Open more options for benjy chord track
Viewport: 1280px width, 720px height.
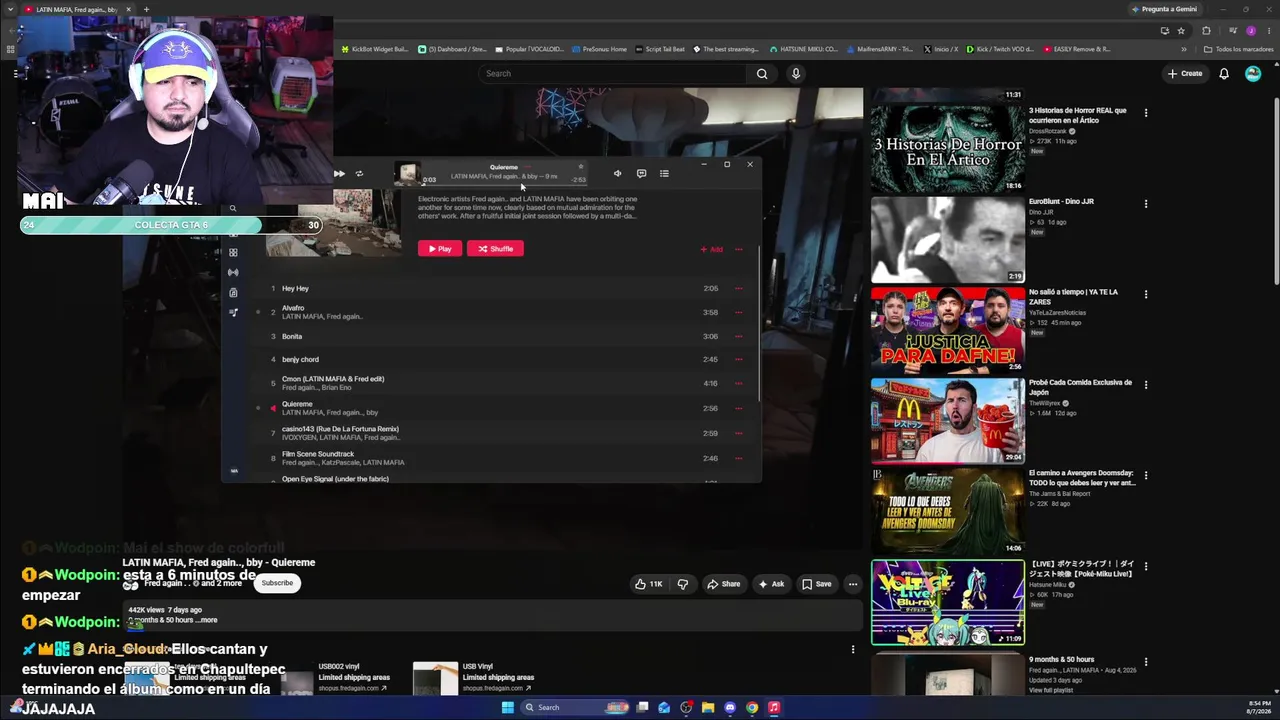tap(739, 360)
